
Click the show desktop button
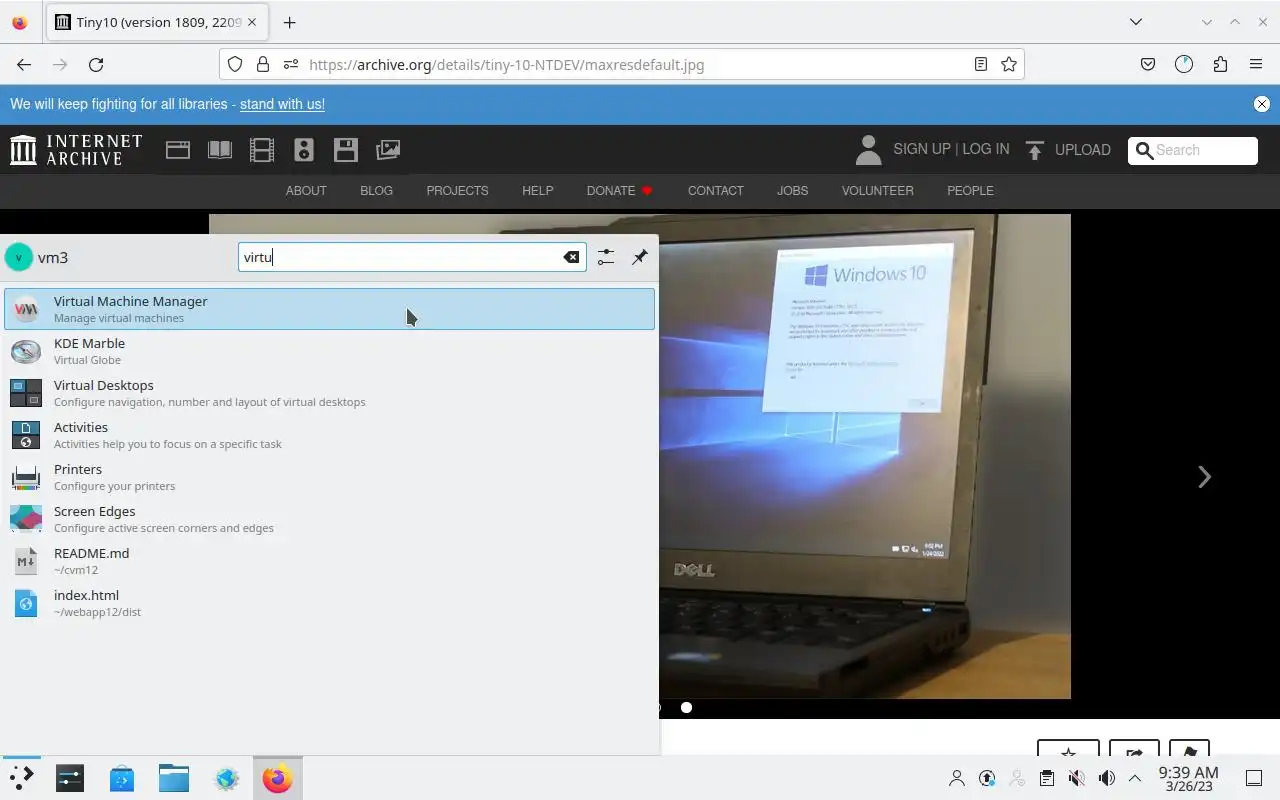coord(1254,778)
